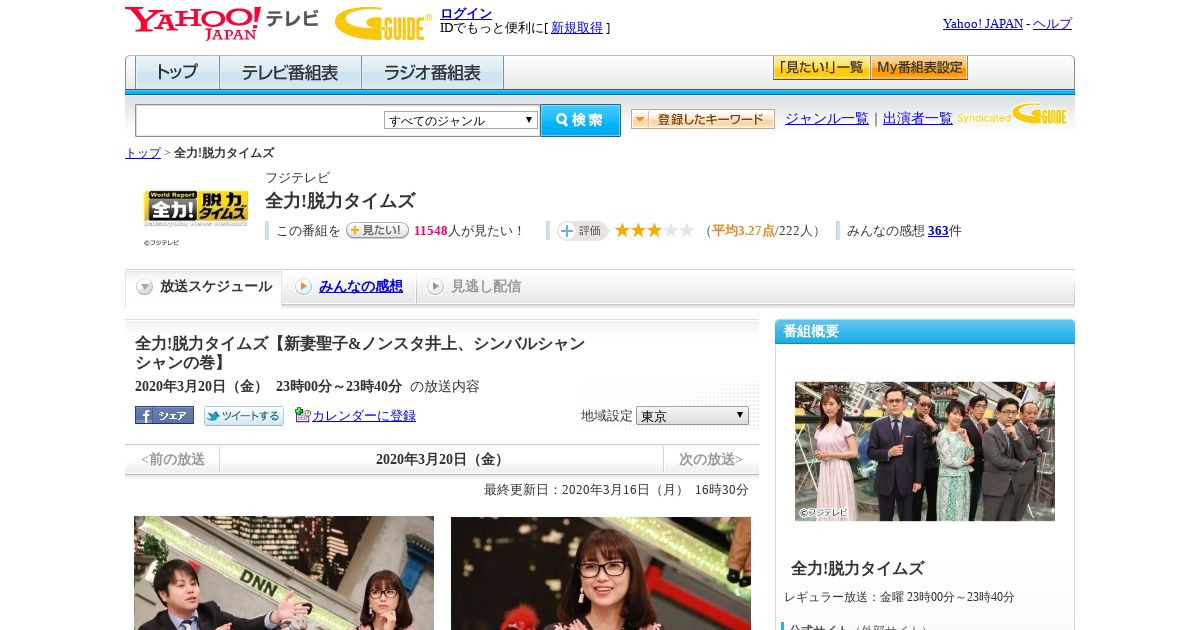Click the episode title 全力!脱力タイムズ【新妻聖子…
This screenshot has height=630, width=1200.
[360, 353]
